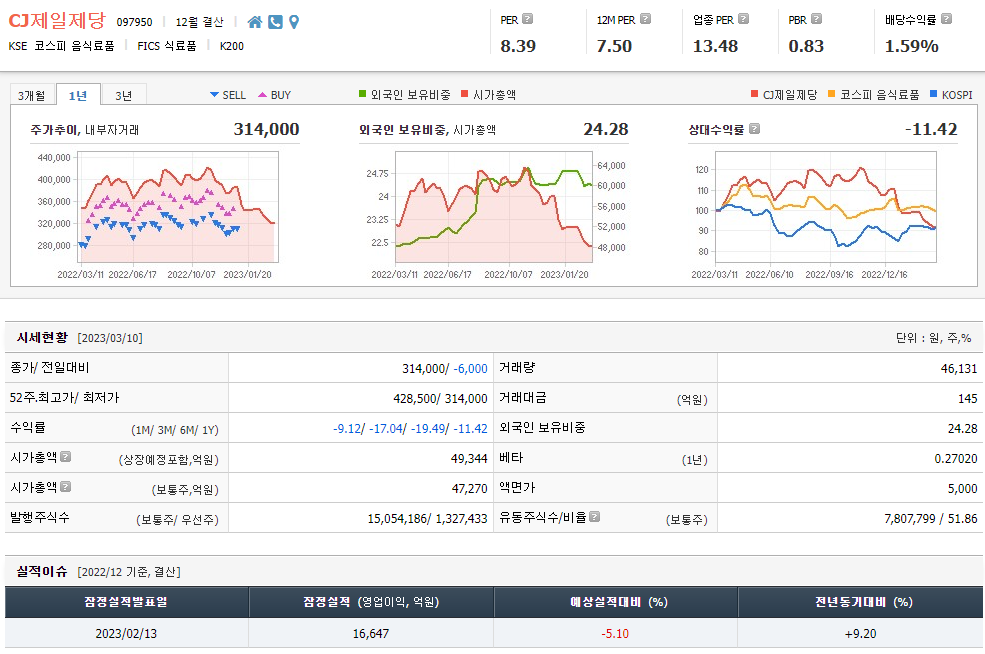Click the phone contact icon
The image size is (985, 654).
click(275, 22)
